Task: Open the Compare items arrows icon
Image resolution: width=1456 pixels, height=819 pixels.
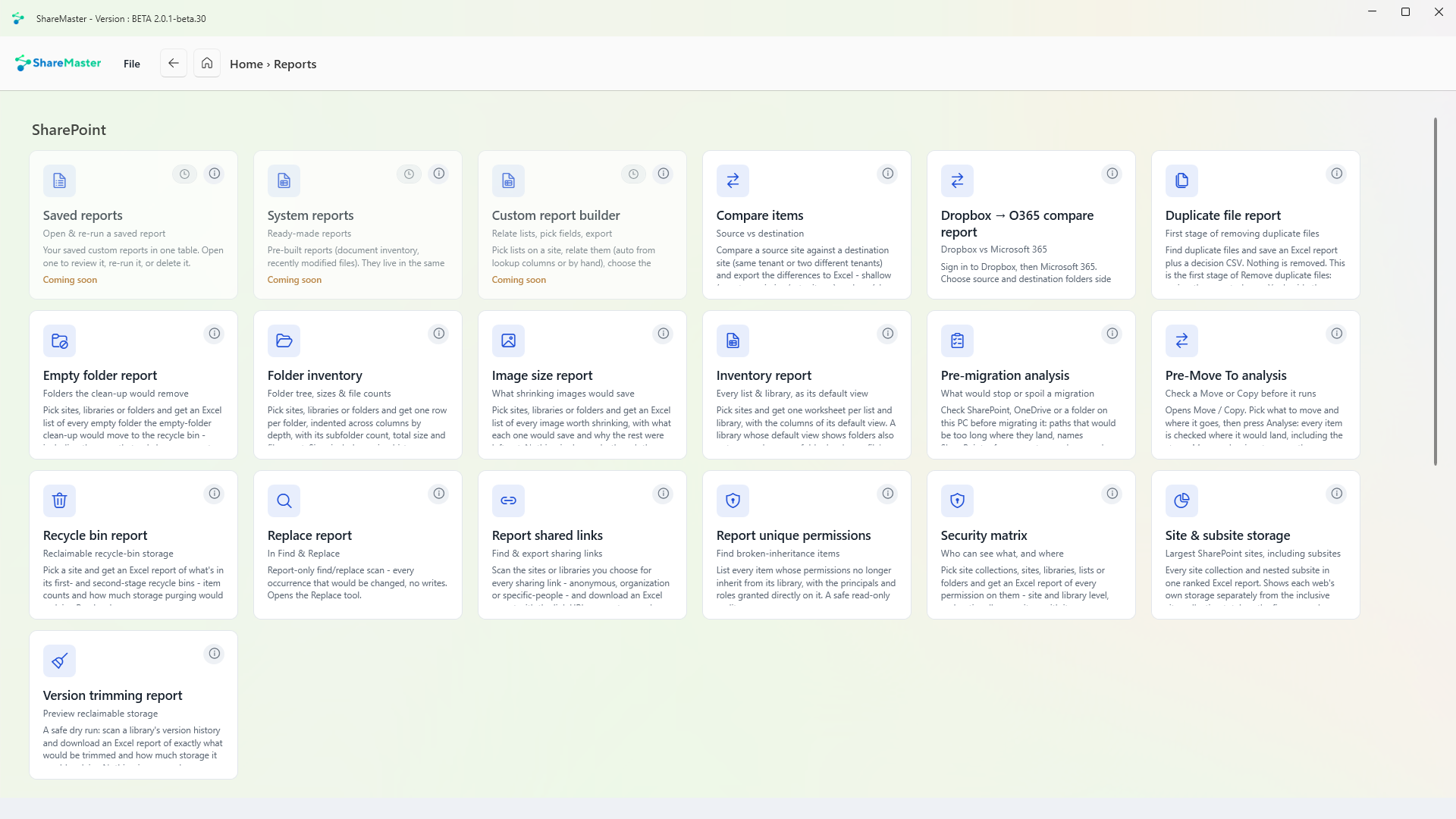Action: tap(733, 180)
